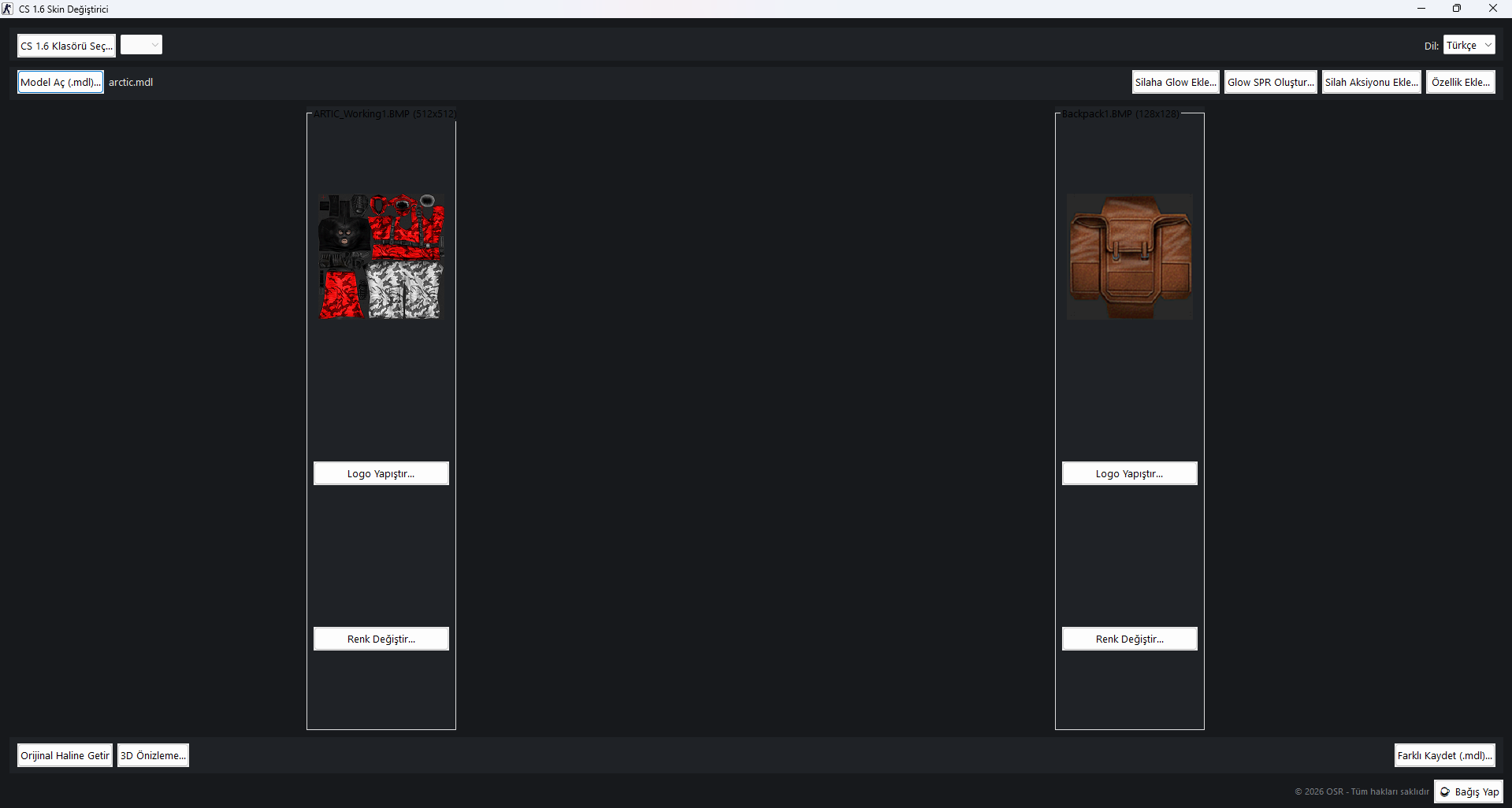Click the Model Aç (.mdl) button
The width and height of the screenshot is (1512, 808).
(x=61, y=82)
